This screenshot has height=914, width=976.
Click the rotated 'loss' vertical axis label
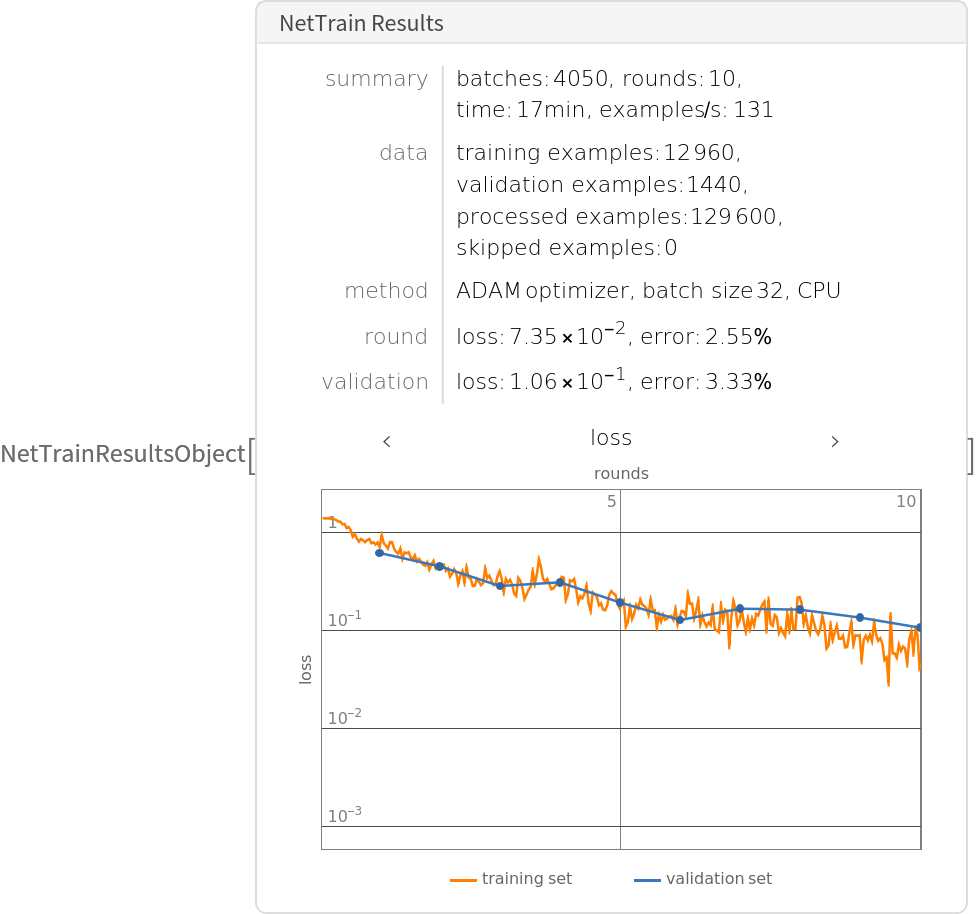coord(306,669)
